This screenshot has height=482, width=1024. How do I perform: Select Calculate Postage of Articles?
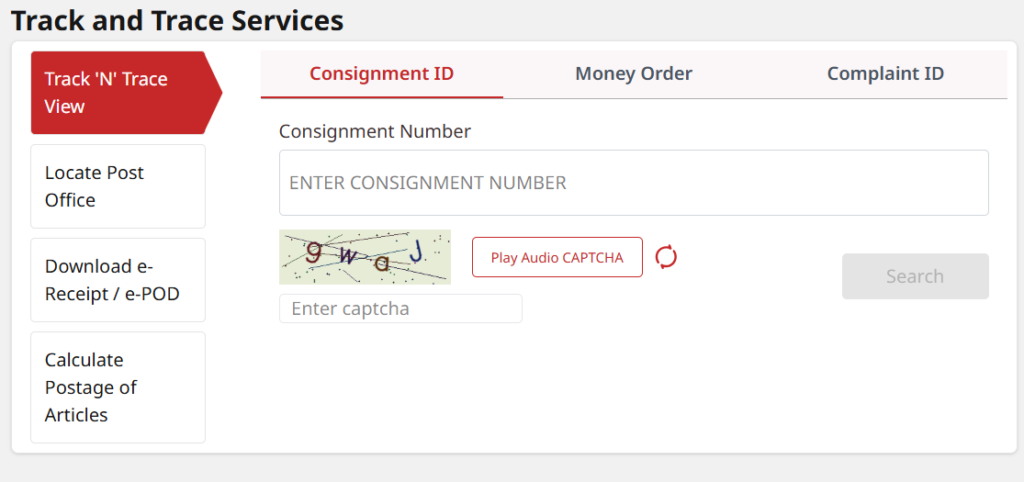[x=118, y=387]
